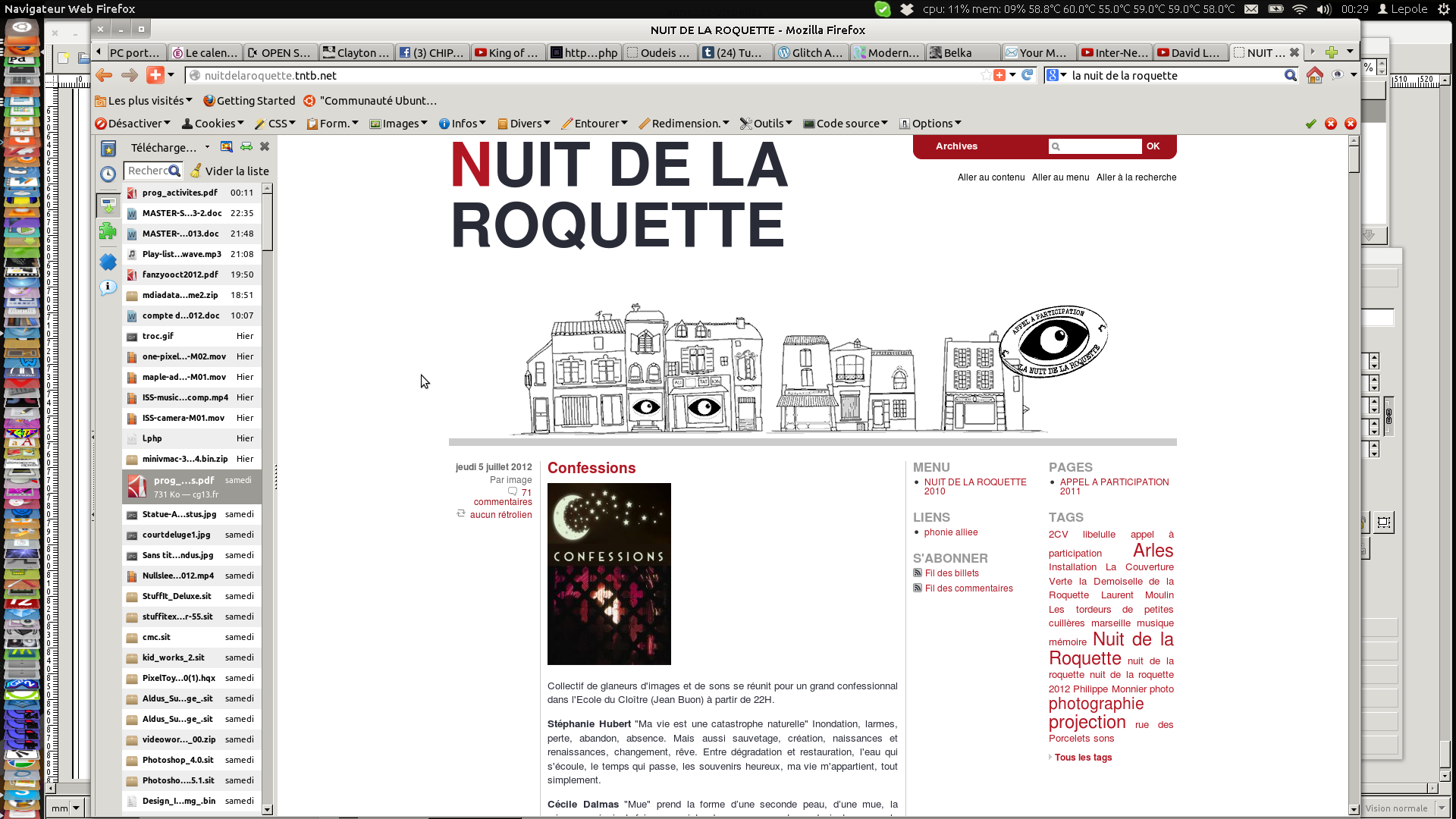Click the broom icon to clear the download list

[196, 171]
